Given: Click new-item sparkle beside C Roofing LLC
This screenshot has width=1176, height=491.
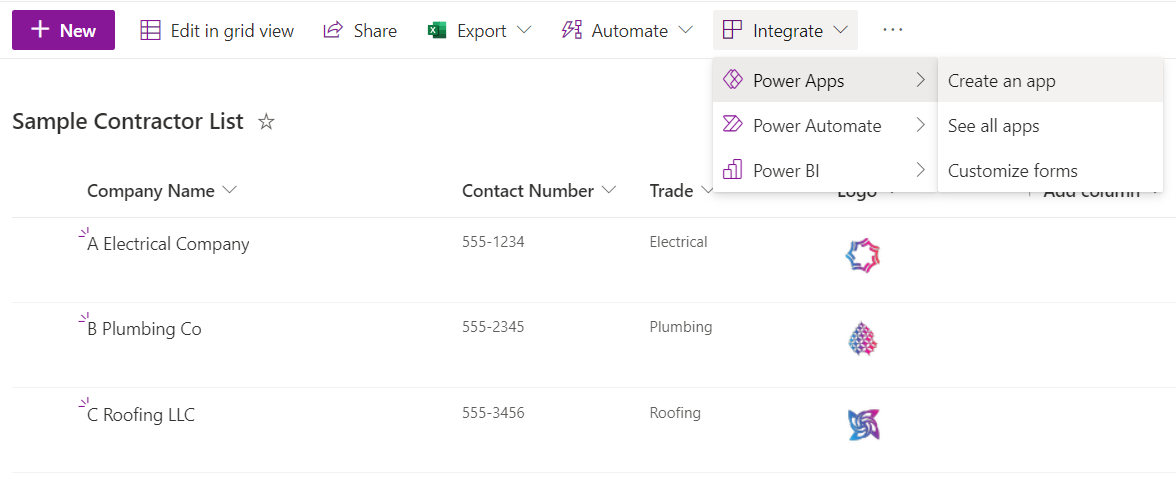Looking at the screenshot, I should point(84,404).
